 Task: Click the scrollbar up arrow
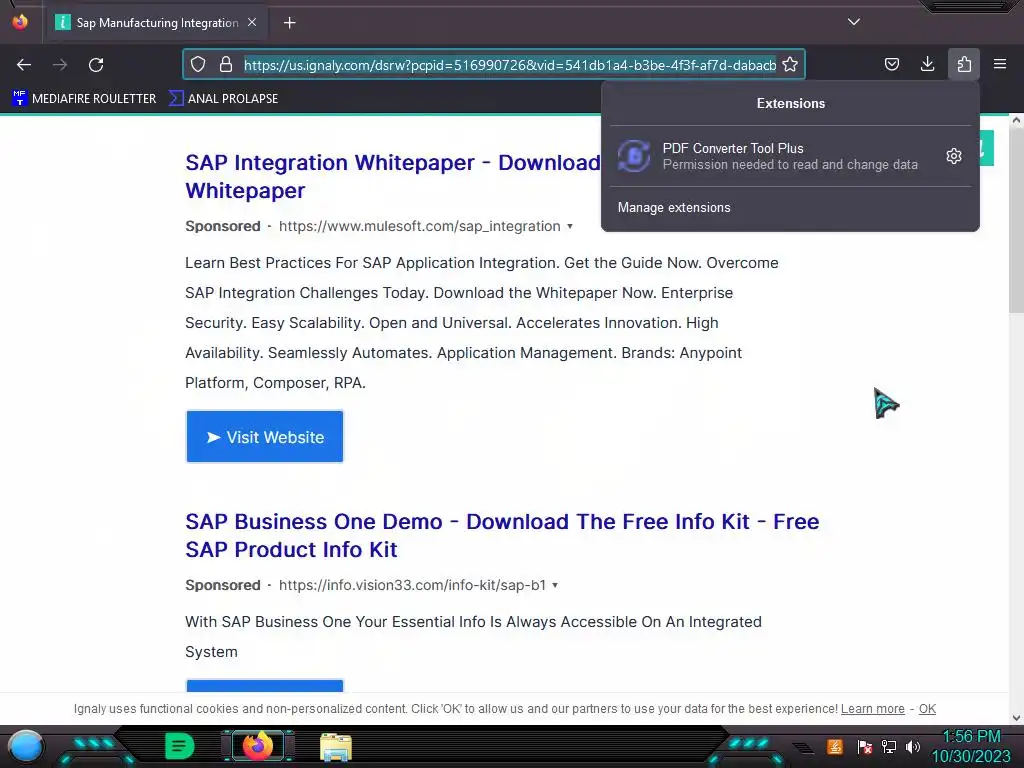click(1016, 120)
